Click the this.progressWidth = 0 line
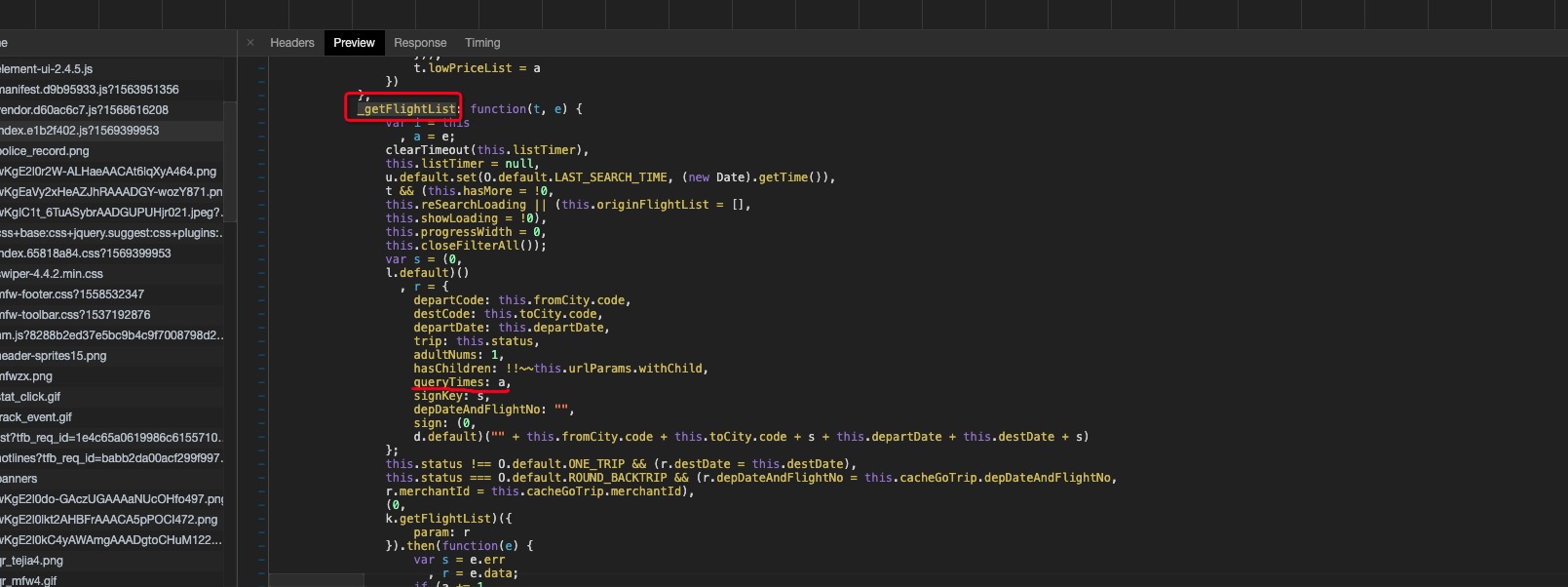1568x587 pixels. click(x=466, y=232)
